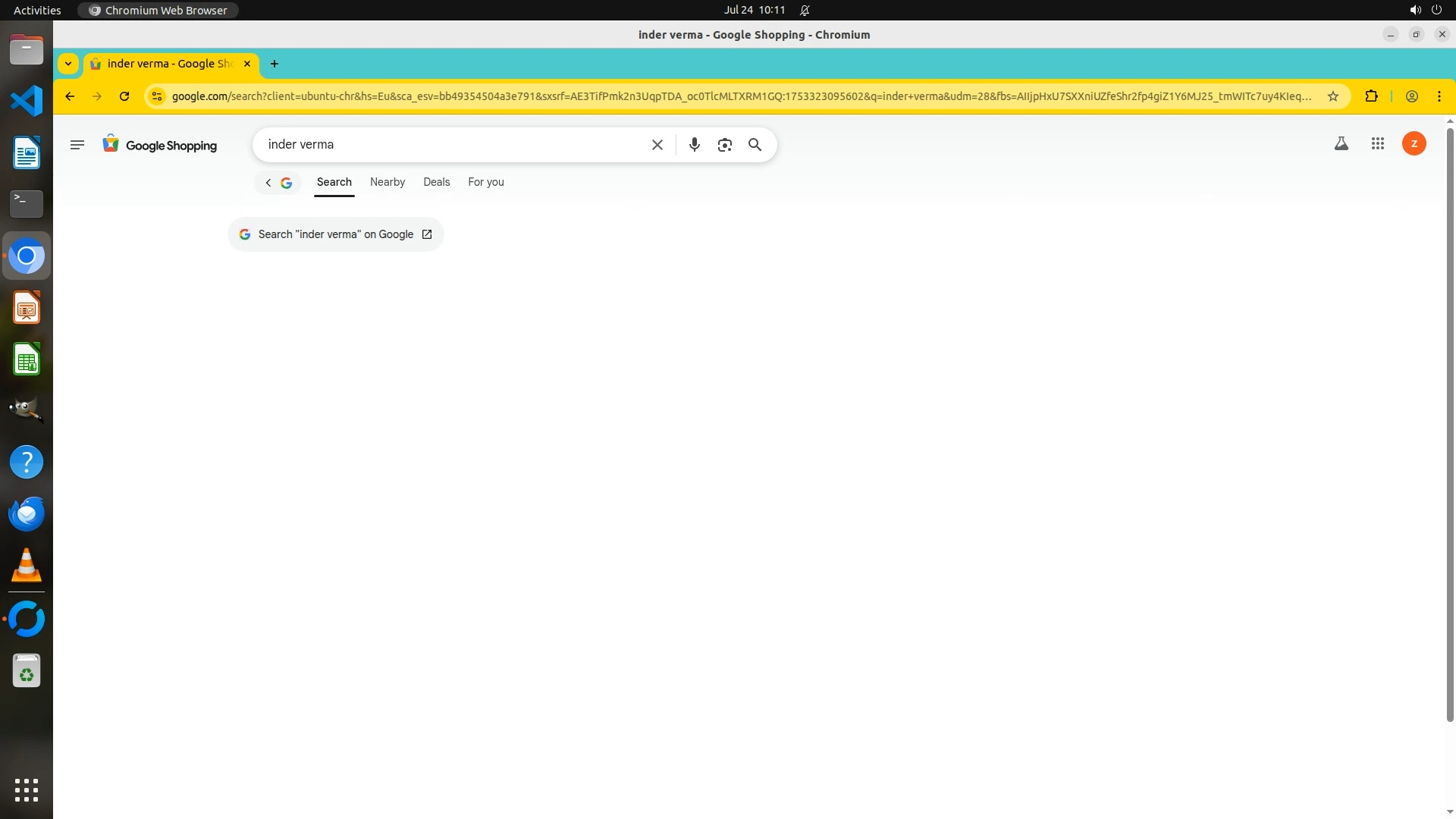Clear the search box with X icon
The width and height of the screenshot is (1456, 819).
tap(657, 145)
